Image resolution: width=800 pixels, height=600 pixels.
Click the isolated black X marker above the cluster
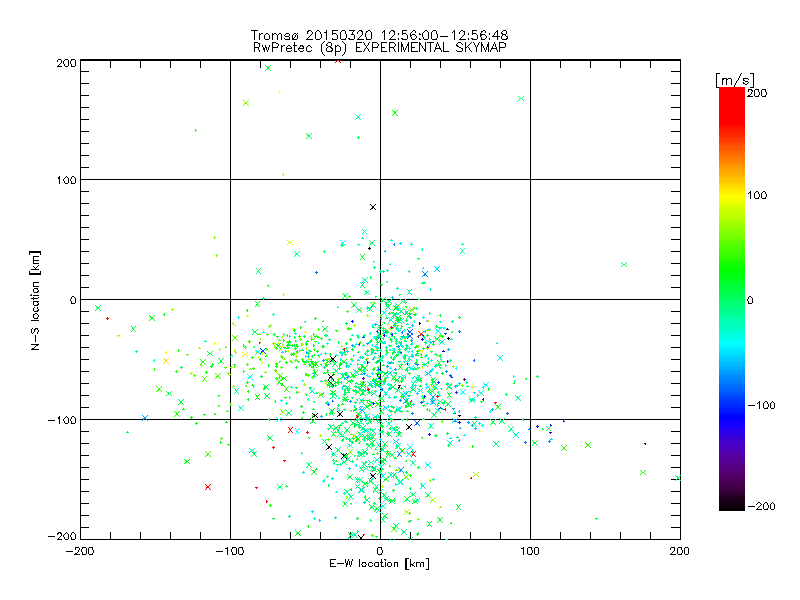point(373,207)
